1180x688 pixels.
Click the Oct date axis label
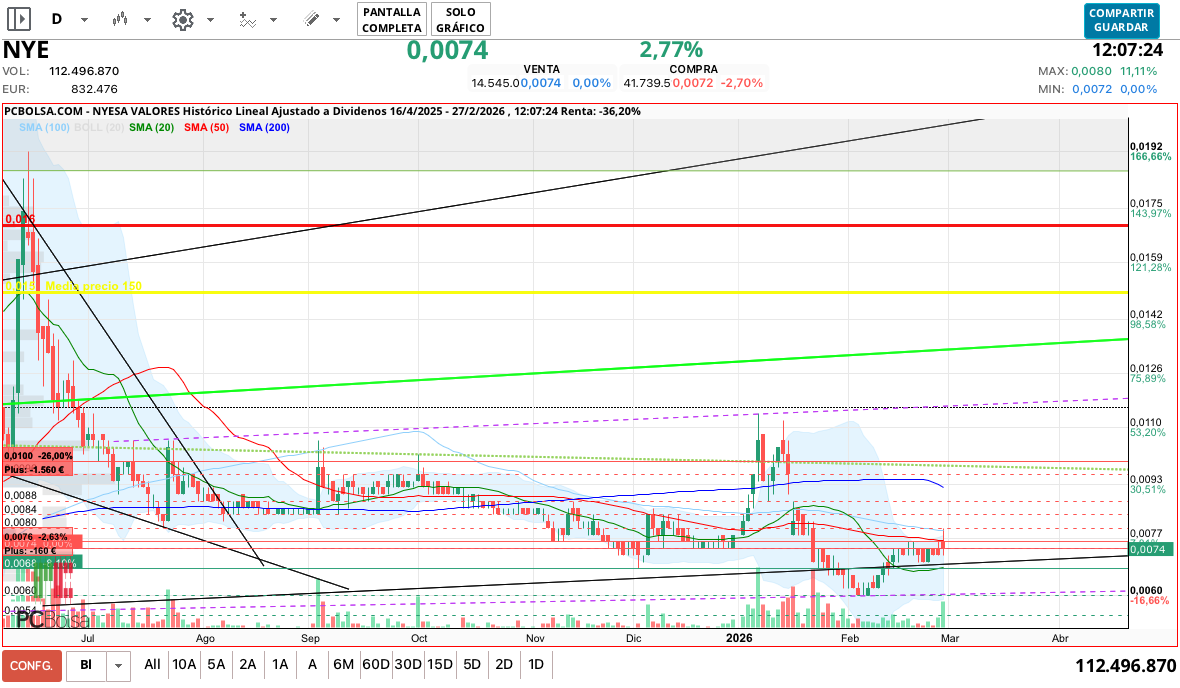click(x=419, y=638)
